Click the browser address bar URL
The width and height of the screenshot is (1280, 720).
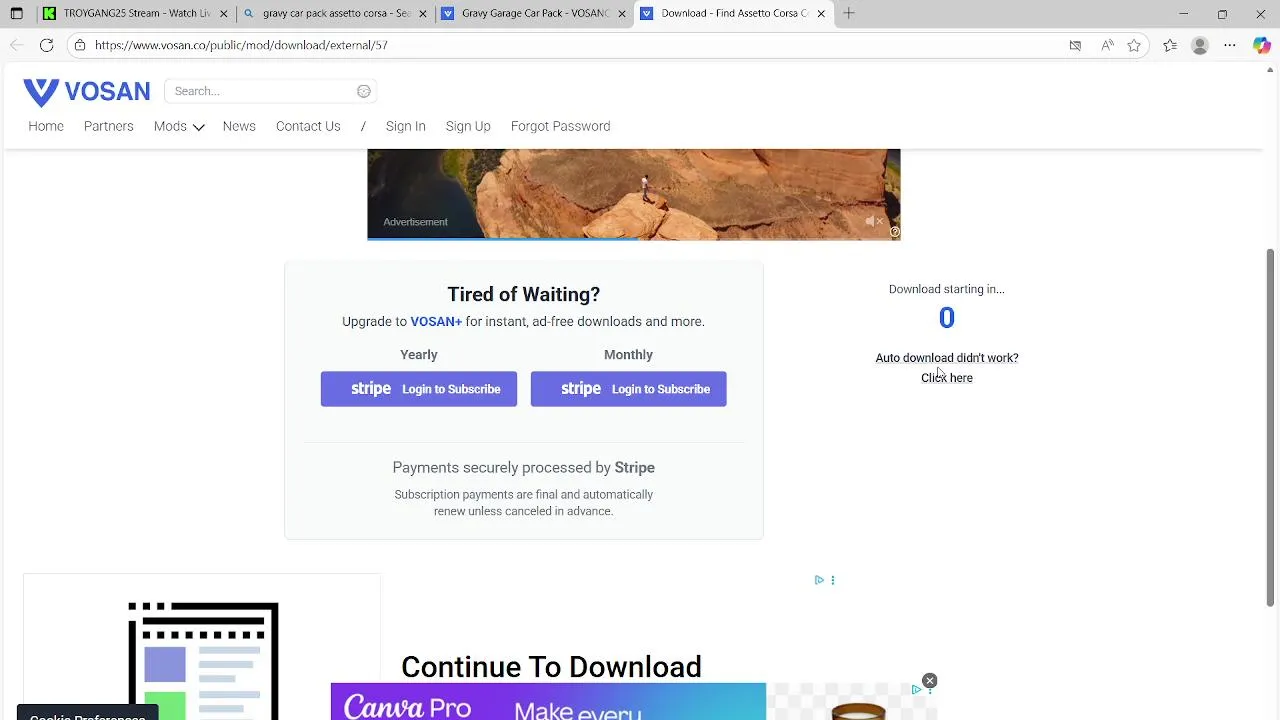(x=241, y=45)
